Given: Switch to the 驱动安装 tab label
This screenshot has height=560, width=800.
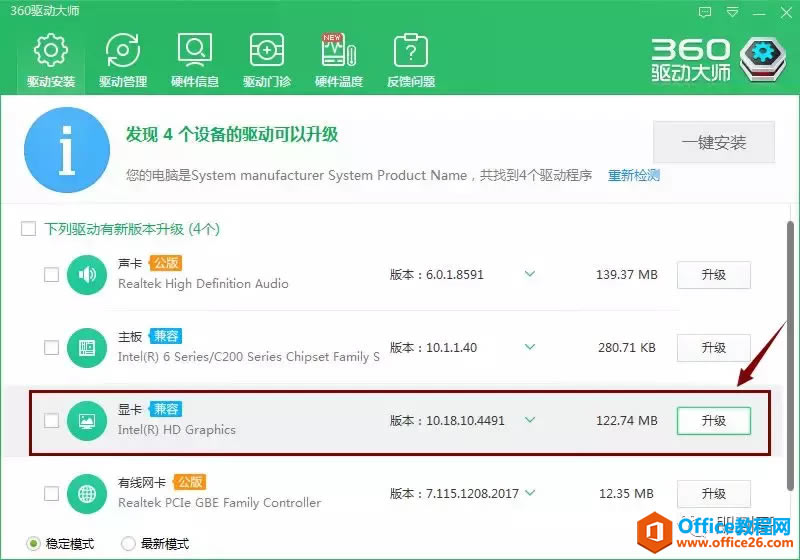Looking at the screenshot, I should coord(51,82).
